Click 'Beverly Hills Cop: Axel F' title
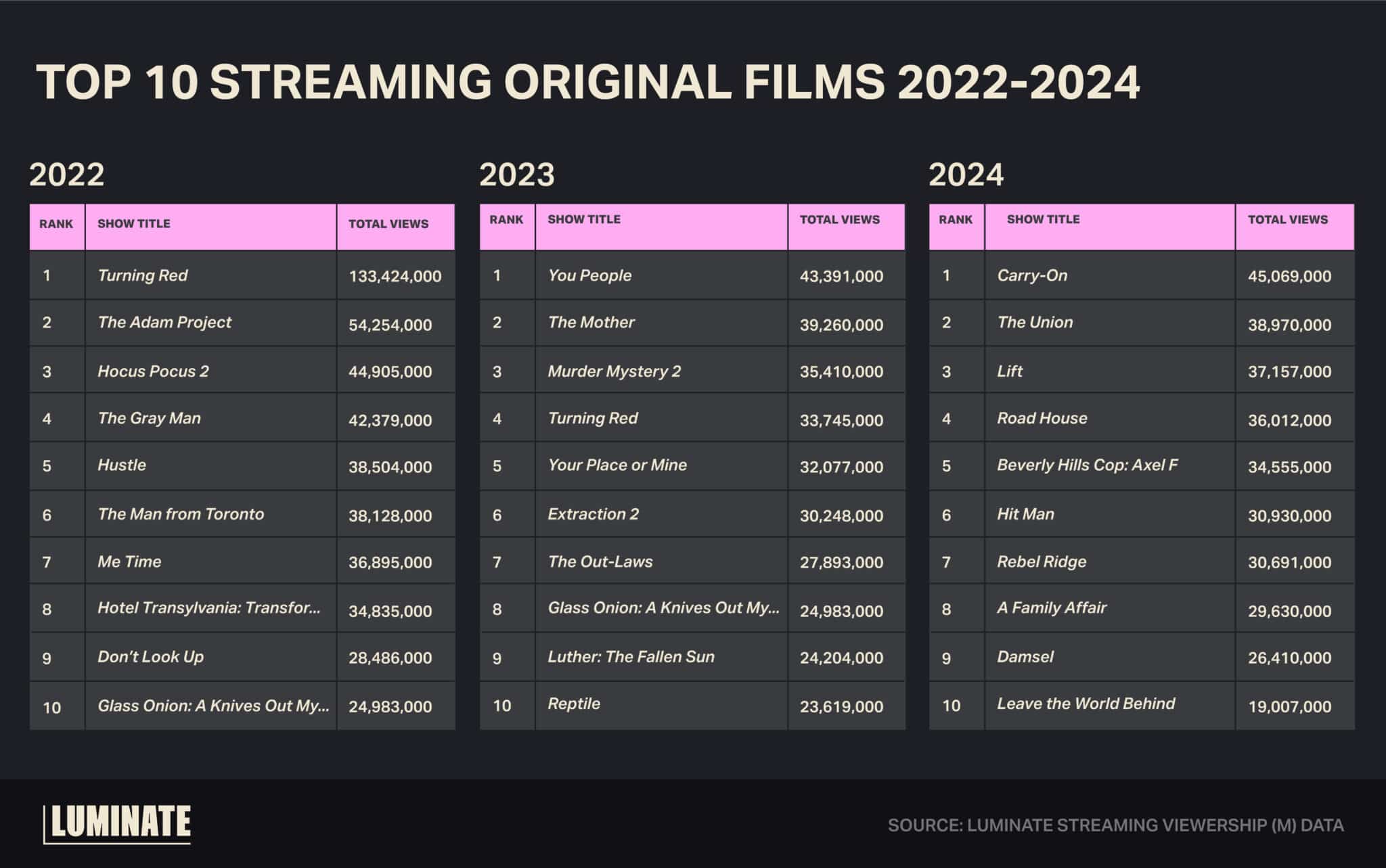 pos(1088,465)
